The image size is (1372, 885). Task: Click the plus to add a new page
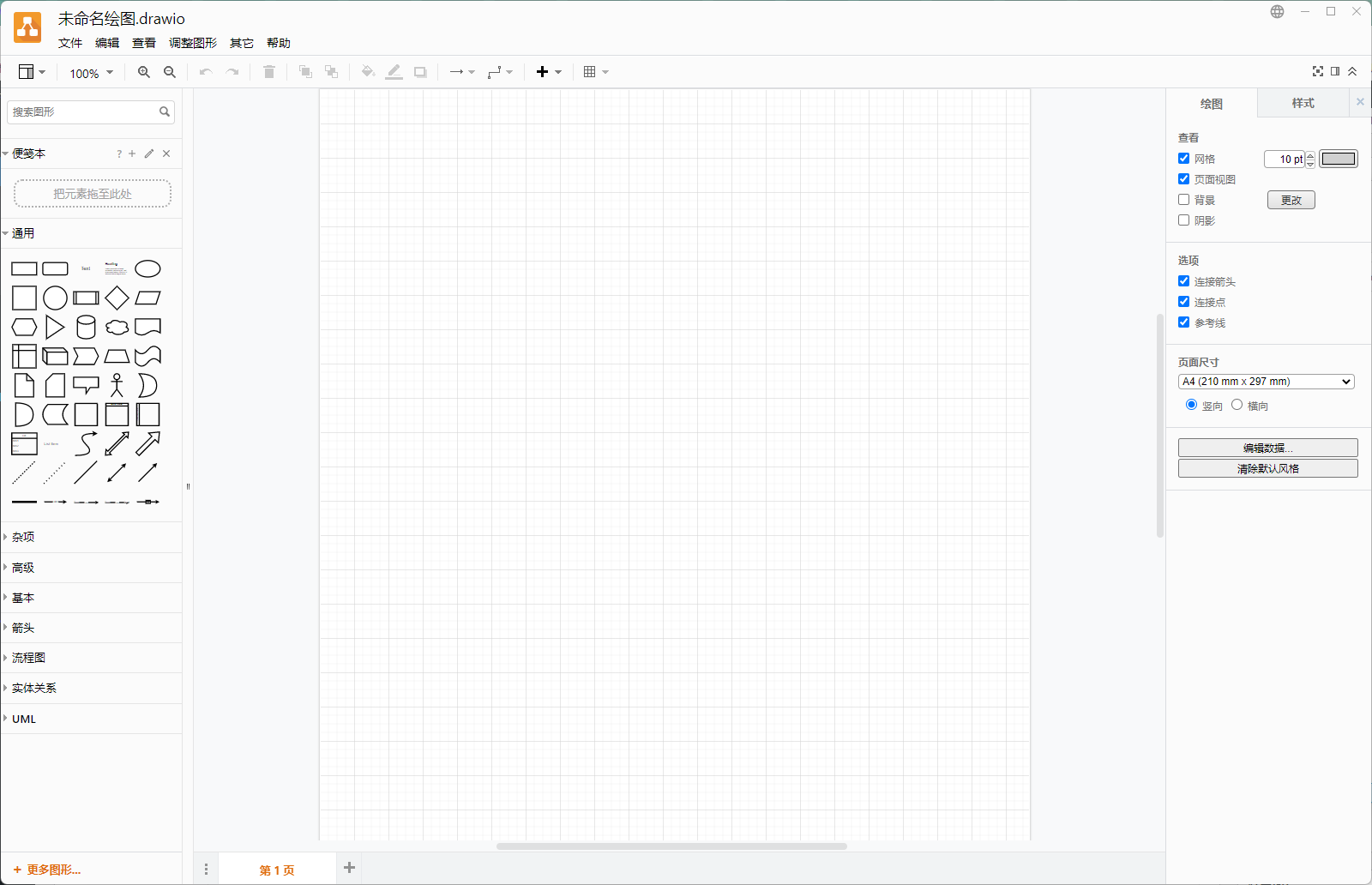coord(348,868)
